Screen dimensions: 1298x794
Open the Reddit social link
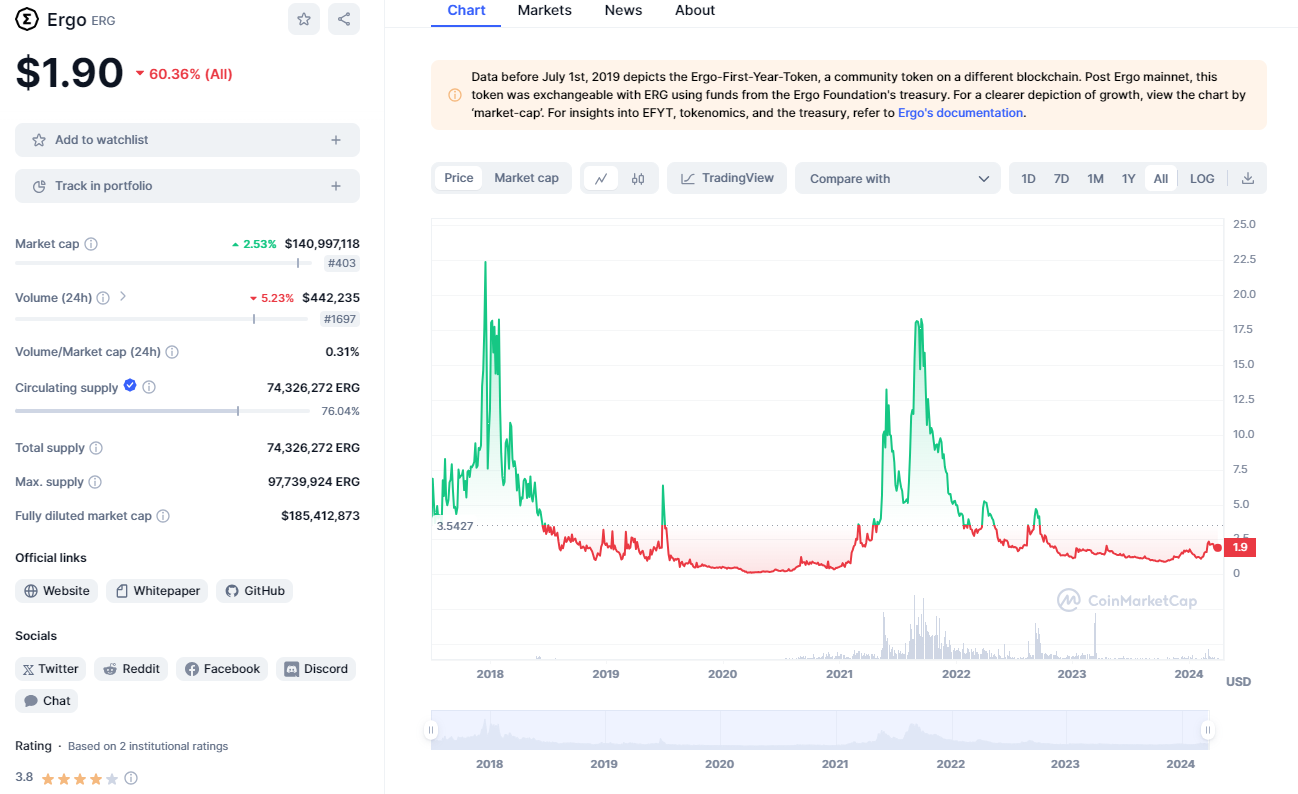(x=131, y=669)
